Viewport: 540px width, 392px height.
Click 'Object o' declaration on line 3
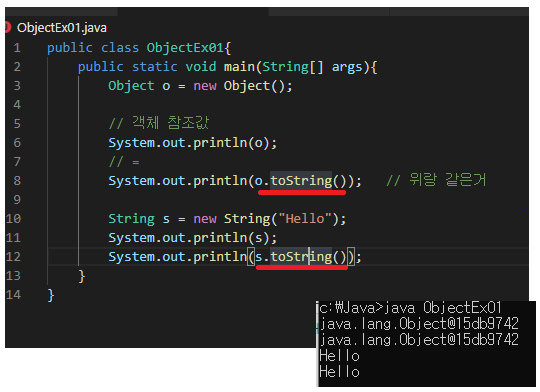pyautogui.click(x=139, y=86)
